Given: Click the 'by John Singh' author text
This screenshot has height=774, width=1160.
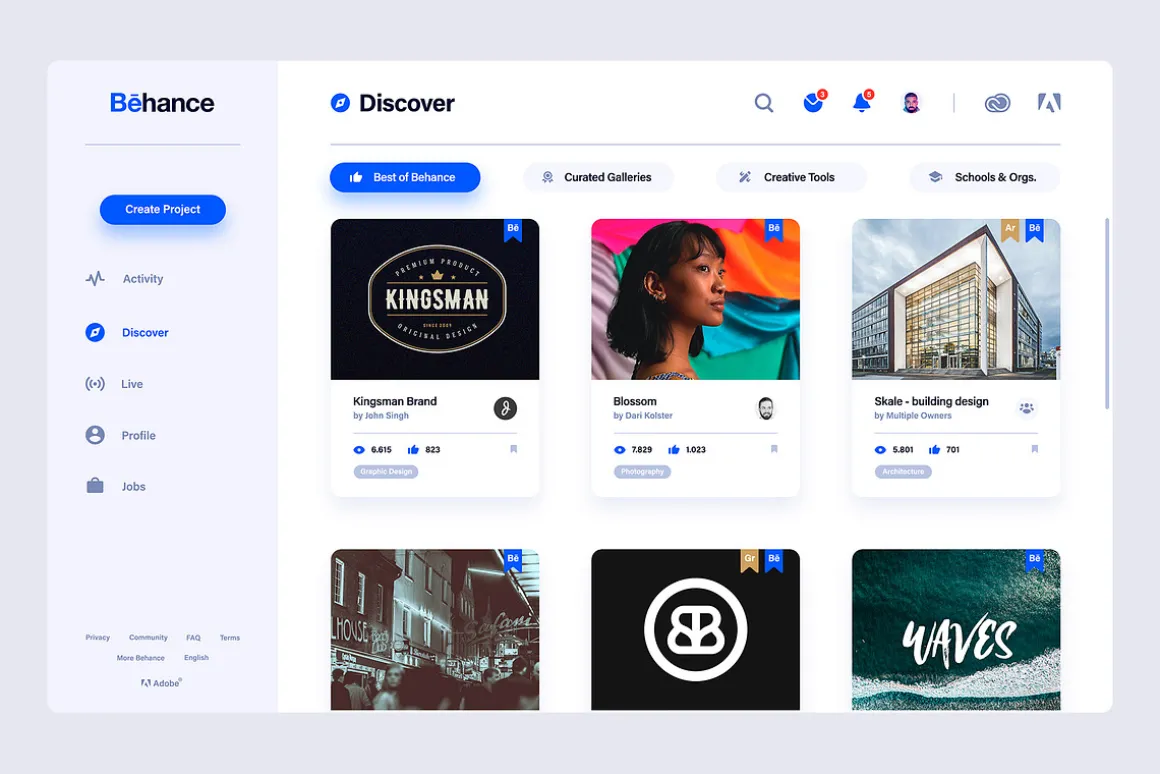Looking at the screenshot, I should (x=381, y=416).
